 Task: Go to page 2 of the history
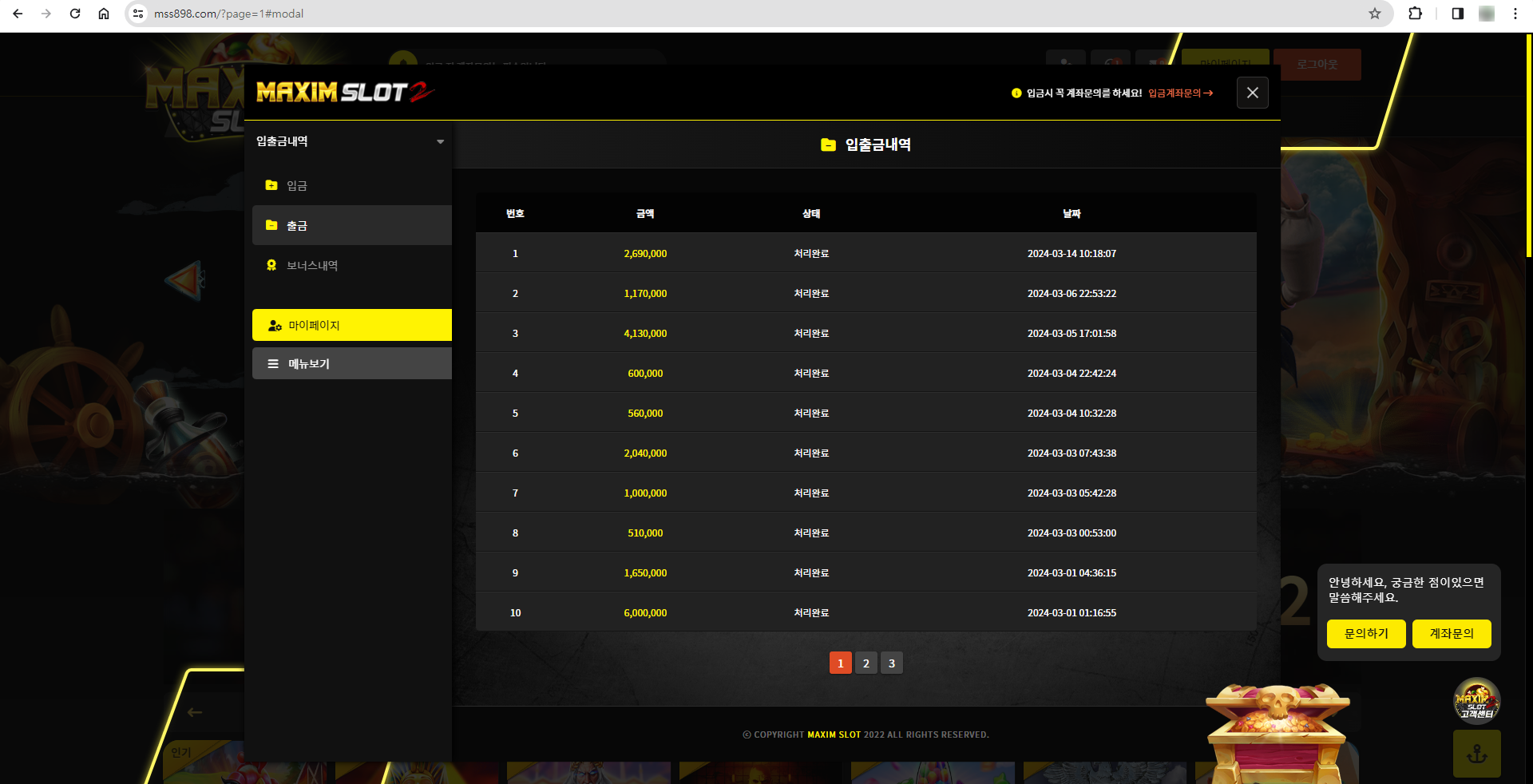(x=866, y=663)
